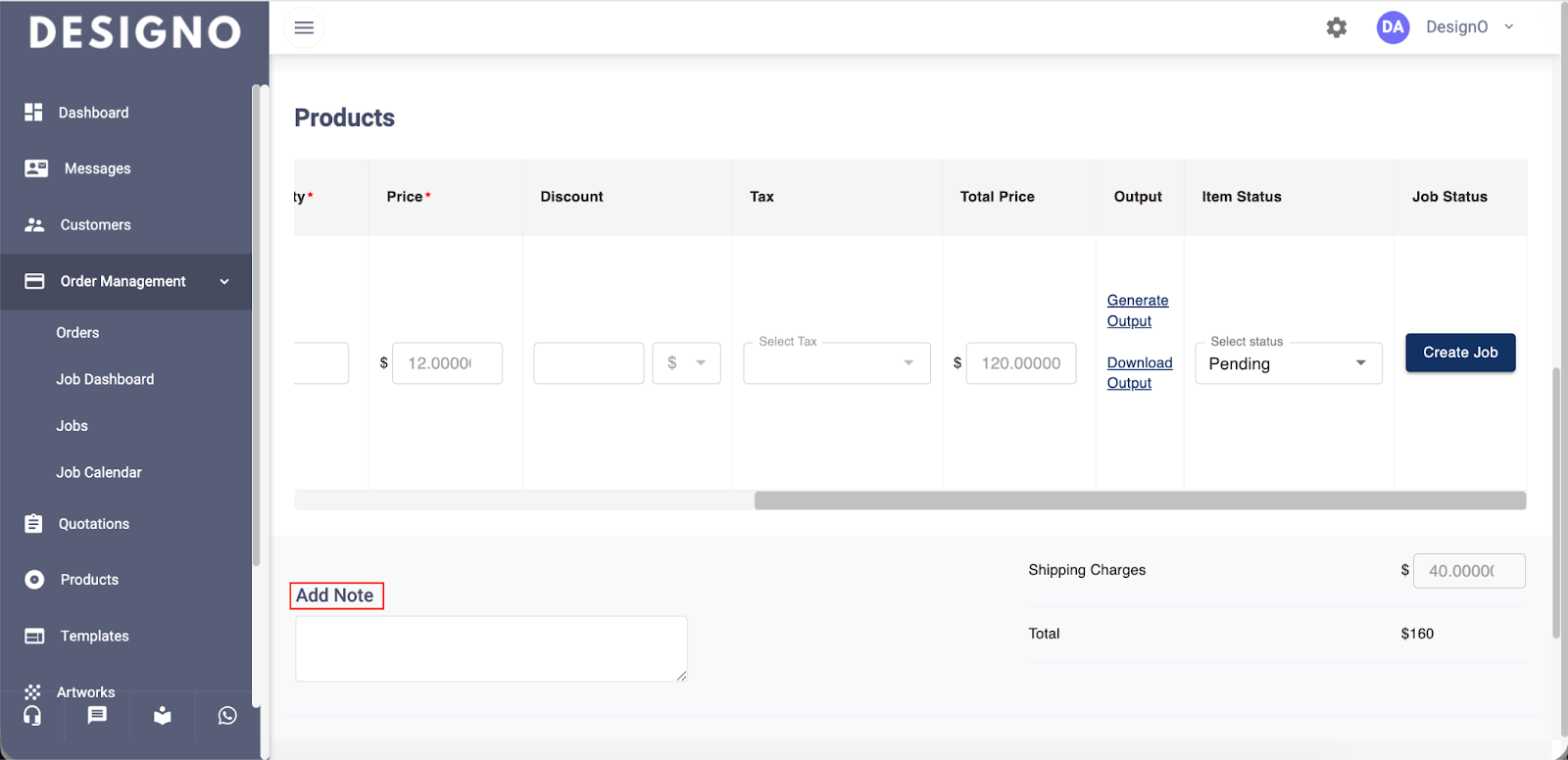
Task: Click the Dashboard grid icon
Action: pyautogui.click(x=34, y=113)
